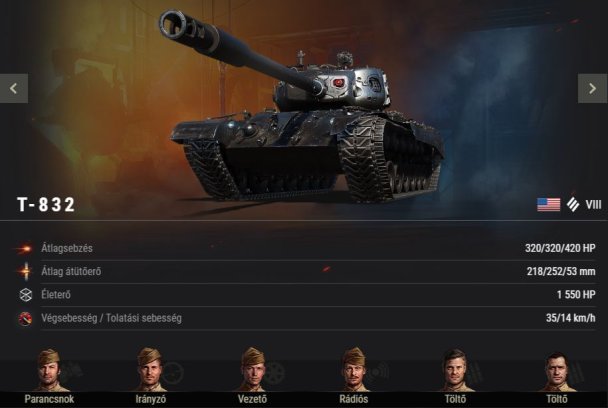The height and width of the screenshot is (408, 608).
Task: Click the Végsebesség speed icon
Action: click(26, 318)
